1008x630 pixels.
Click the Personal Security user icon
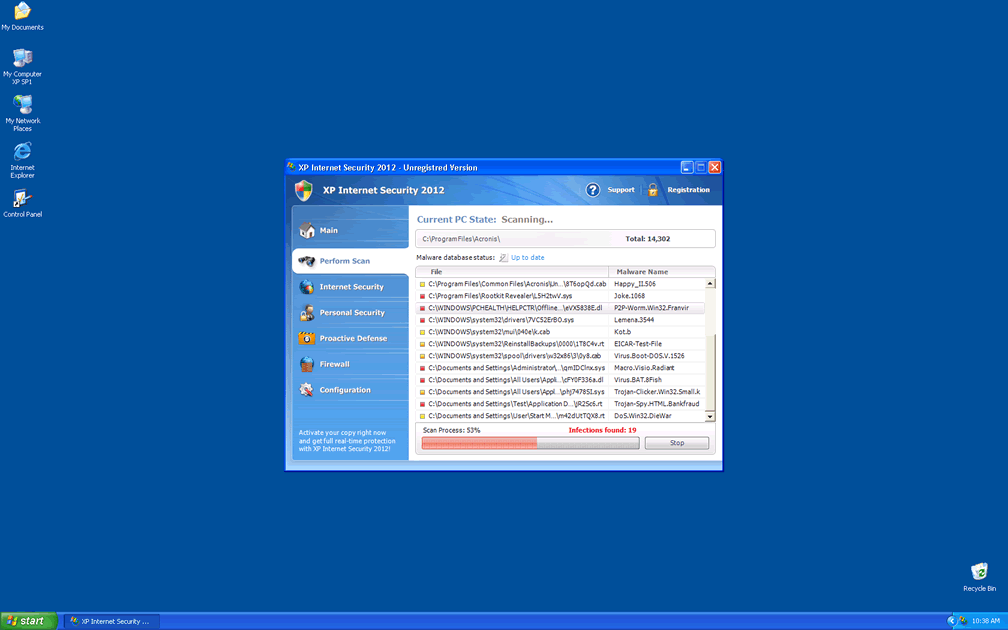307,313
